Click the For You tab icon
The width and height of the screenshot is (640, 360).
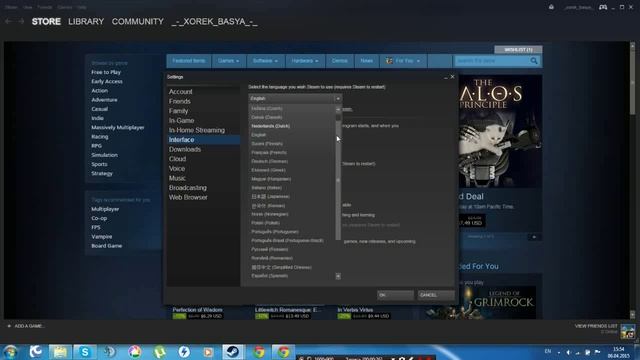pos(389,61)
